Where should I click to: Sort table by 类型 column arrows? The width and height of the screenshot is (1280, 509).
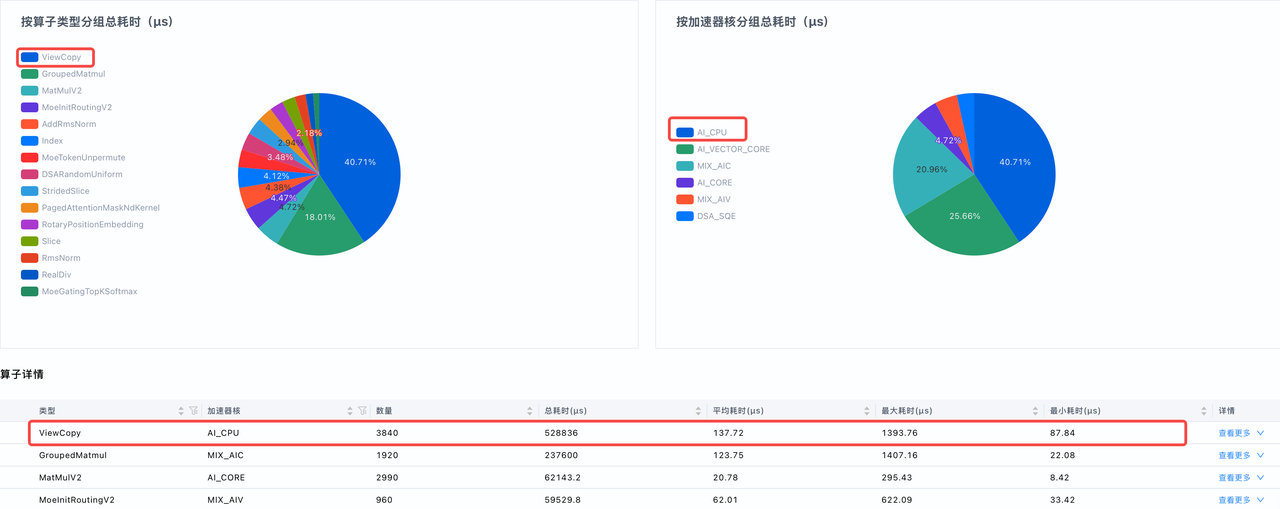[181, 411]
